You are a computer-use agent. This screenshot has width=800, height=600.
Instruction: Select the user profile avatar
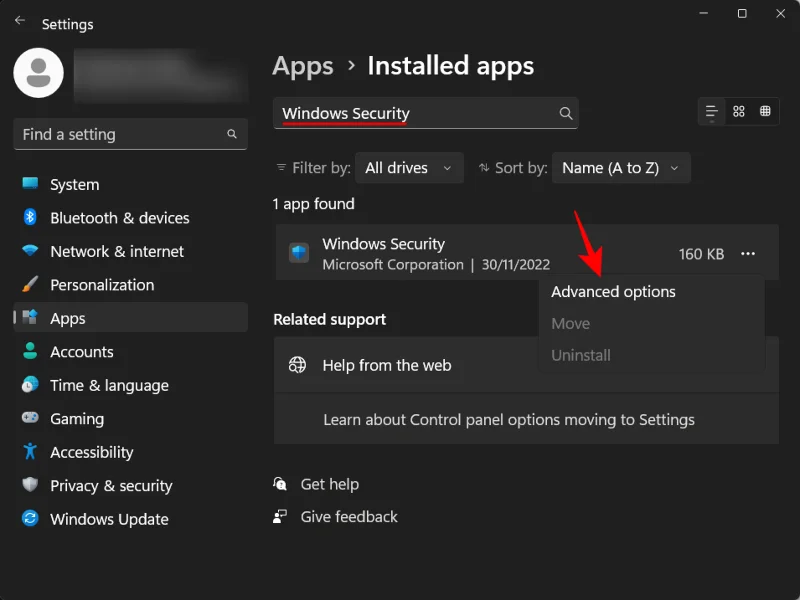(x=38, y=73)
